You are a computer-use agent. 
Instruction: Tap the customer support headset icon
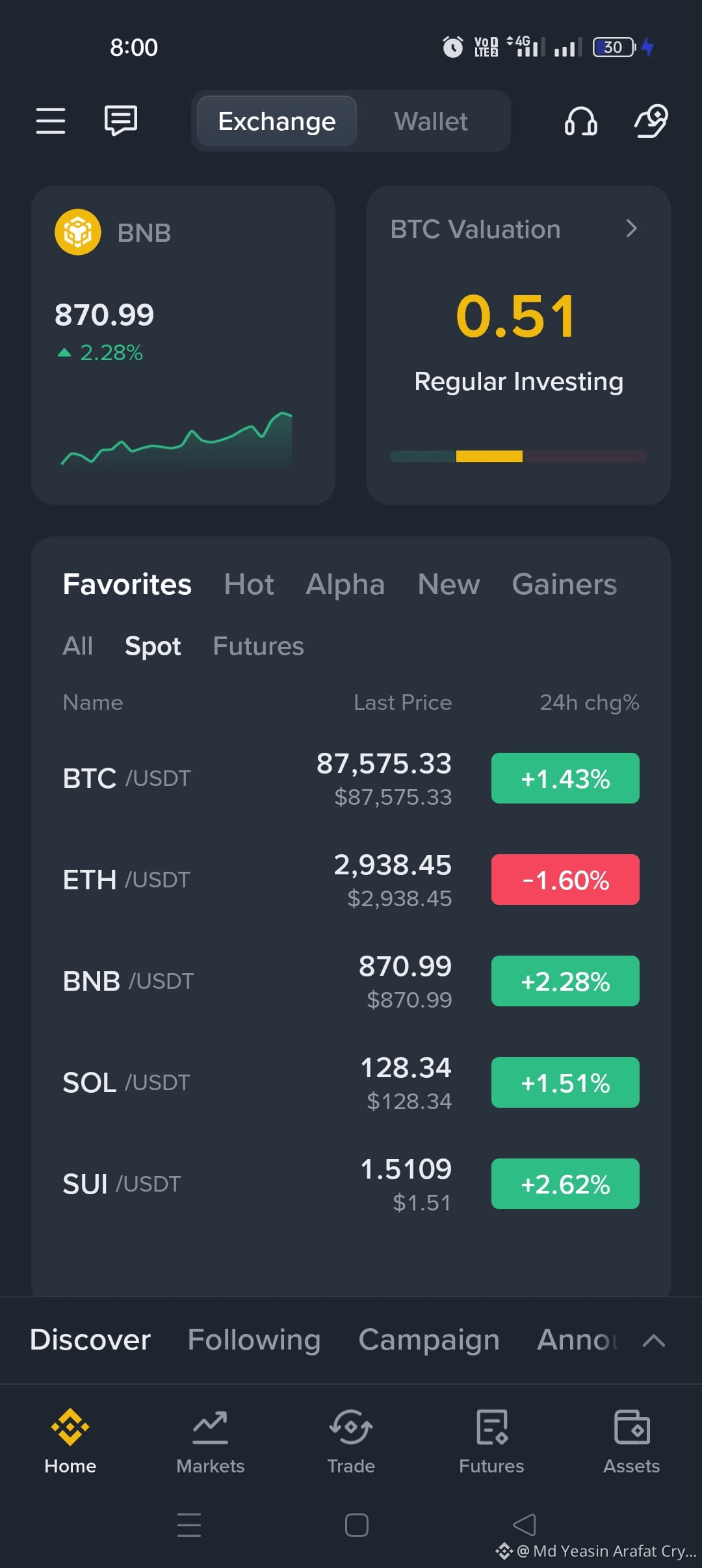click(581, 121)
